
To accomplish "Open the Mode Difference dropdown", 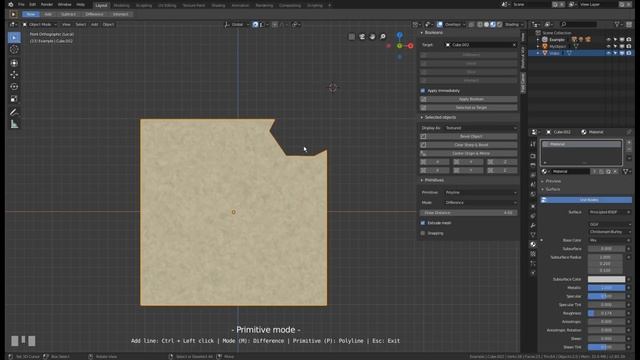I will click(481, 202).
